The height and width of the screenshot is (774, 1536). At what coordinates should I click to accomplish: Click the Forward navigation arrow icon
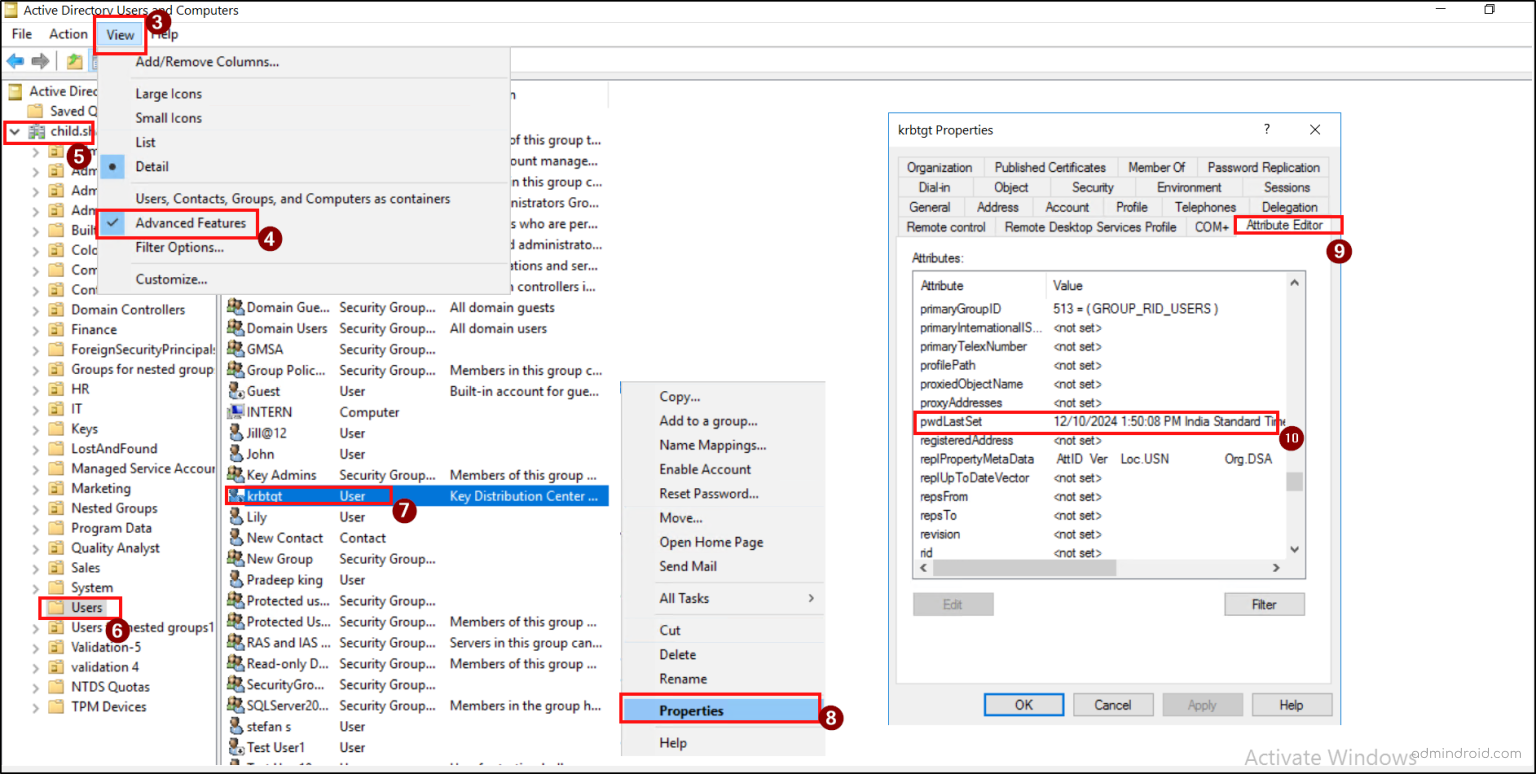click(39, 61)
